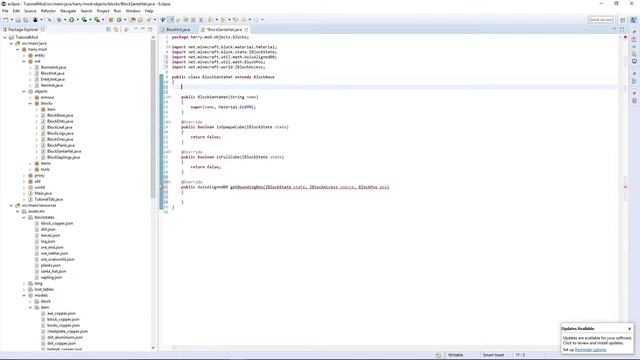Open the Source menu
The image size is (640, 360).
tap(30, 11)
